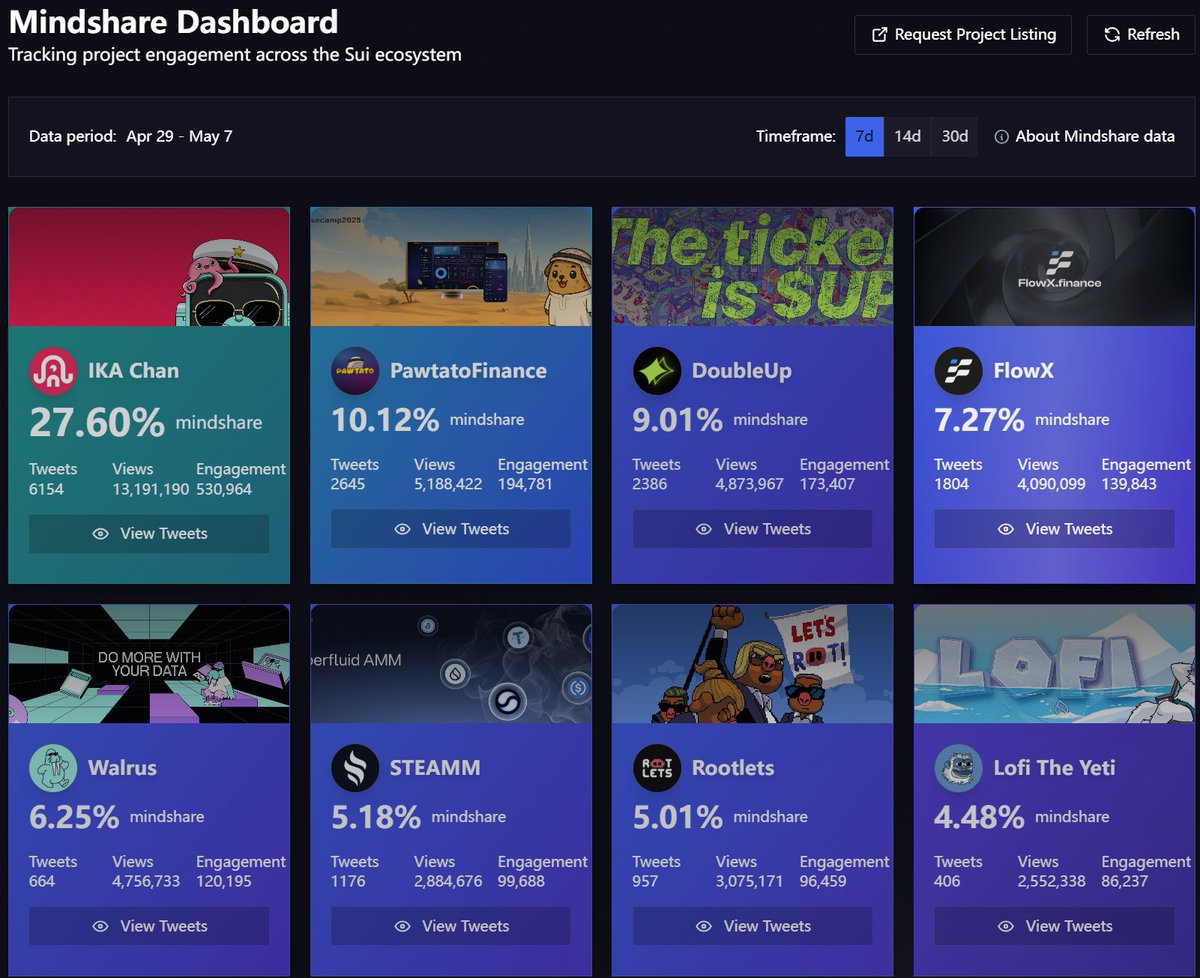Click the Lofi The Yeti project name
The width and height of the screenshot is (1200, 978).
click(x=1054, y=768)
